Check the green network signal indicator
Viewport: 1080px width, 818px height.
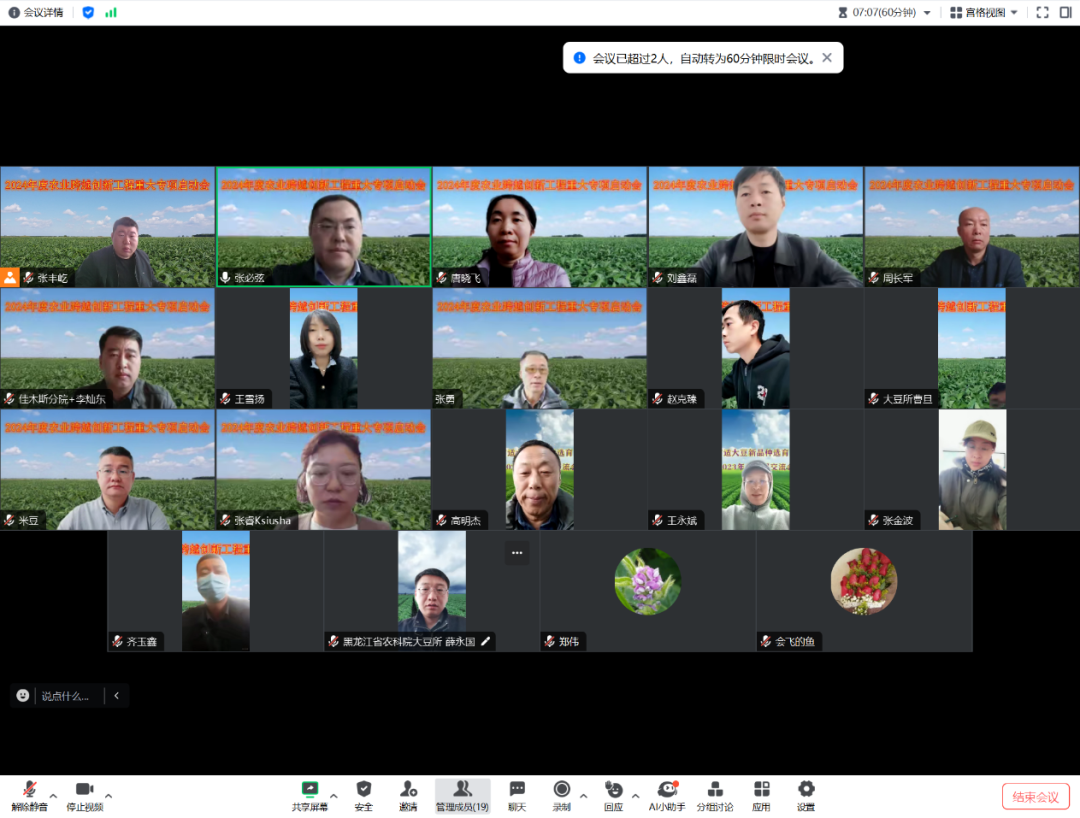pos(111,13)
